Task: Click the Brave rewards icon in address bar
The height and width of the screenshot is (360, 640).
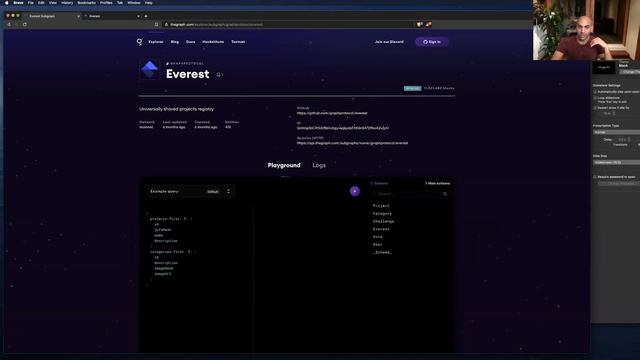Action: [428, 24]
